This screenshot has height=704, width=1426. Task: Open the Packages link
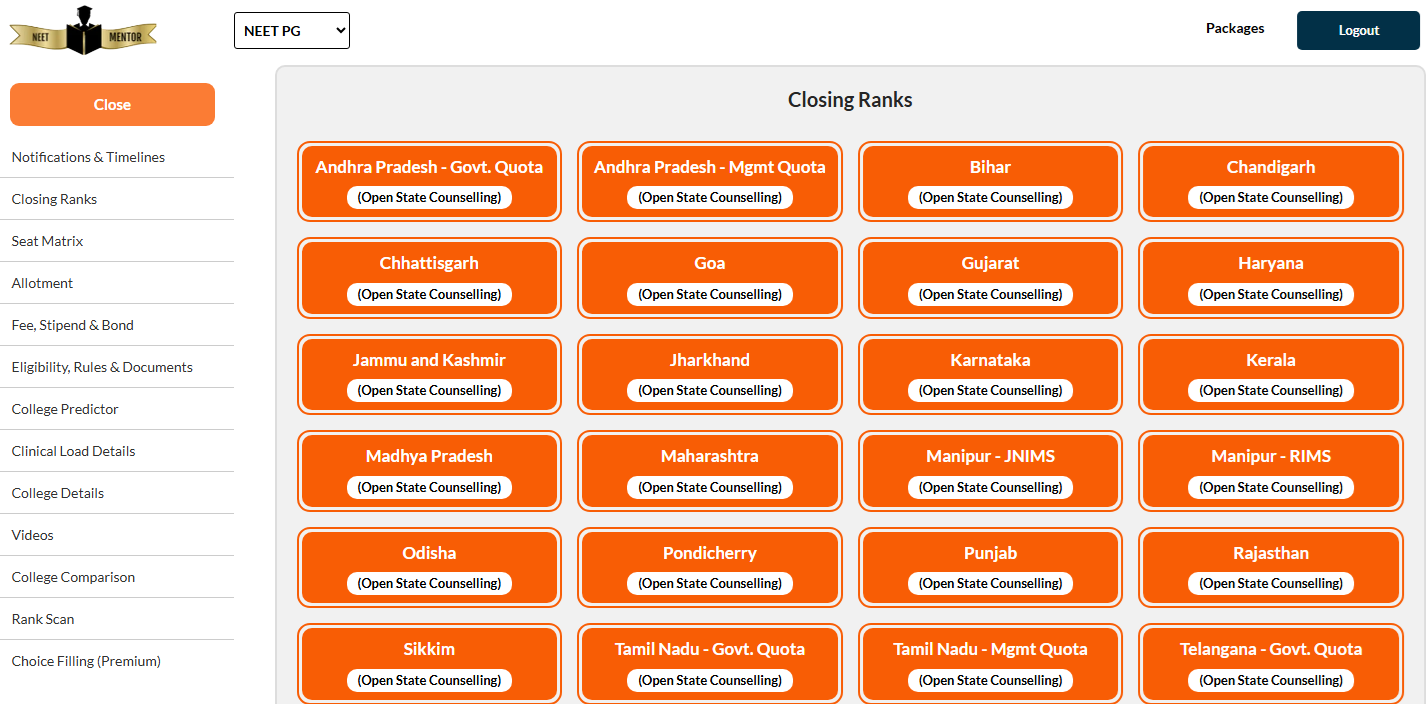(1235, 28)
